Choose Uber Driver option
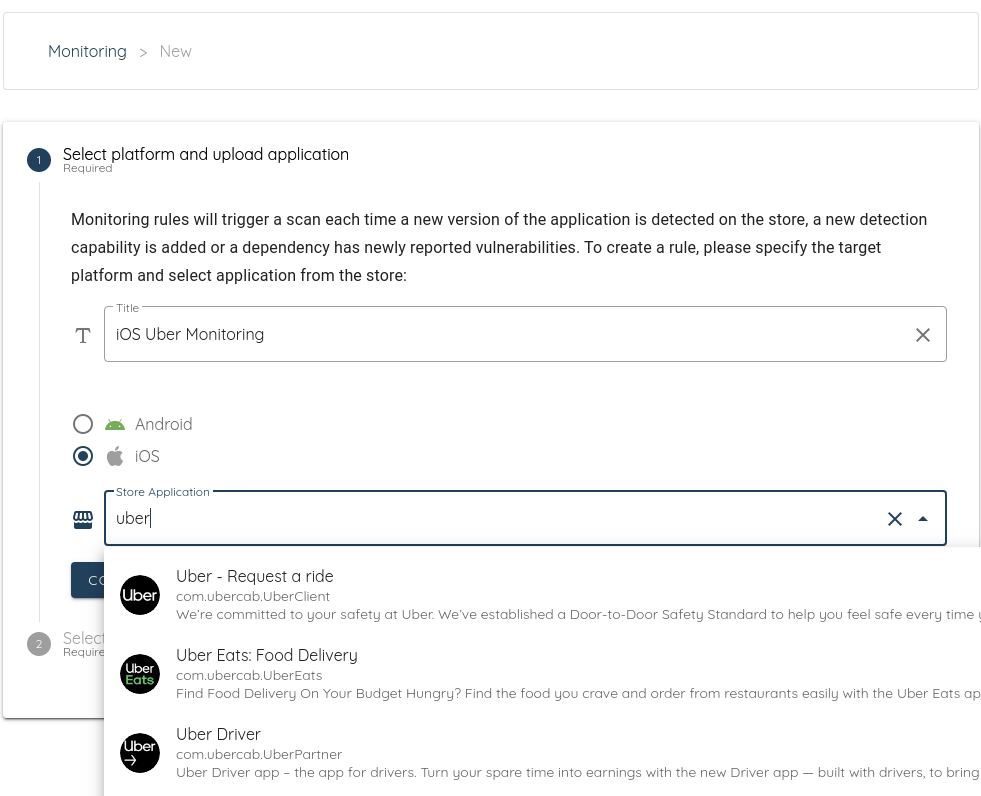The height and width of the screenshot is (796, 981). click(542, 752)
